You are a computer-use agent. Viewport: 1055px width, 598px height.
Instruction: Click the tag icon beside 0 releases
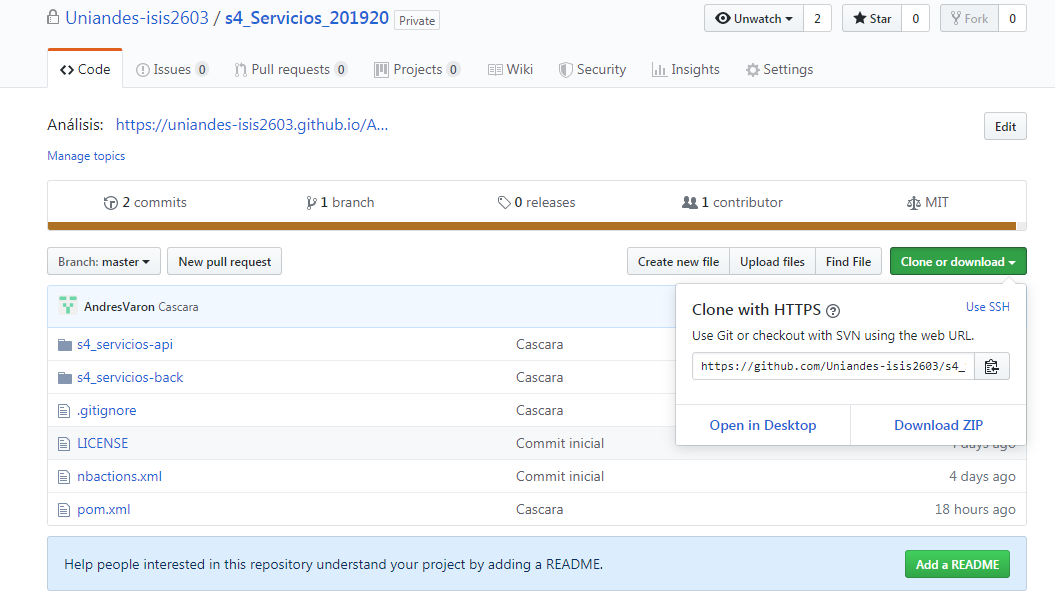tap(504, 202)
